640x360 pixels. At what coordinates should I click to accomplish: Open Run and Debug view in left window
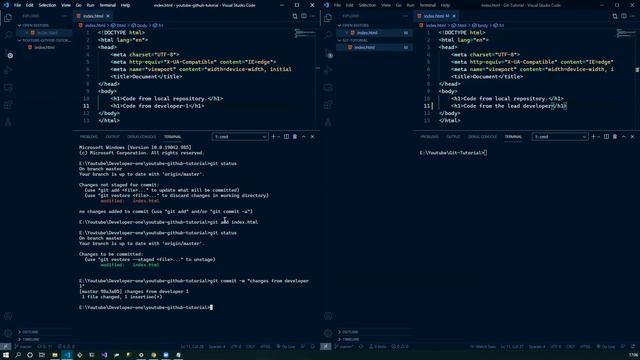click(8, 70)
